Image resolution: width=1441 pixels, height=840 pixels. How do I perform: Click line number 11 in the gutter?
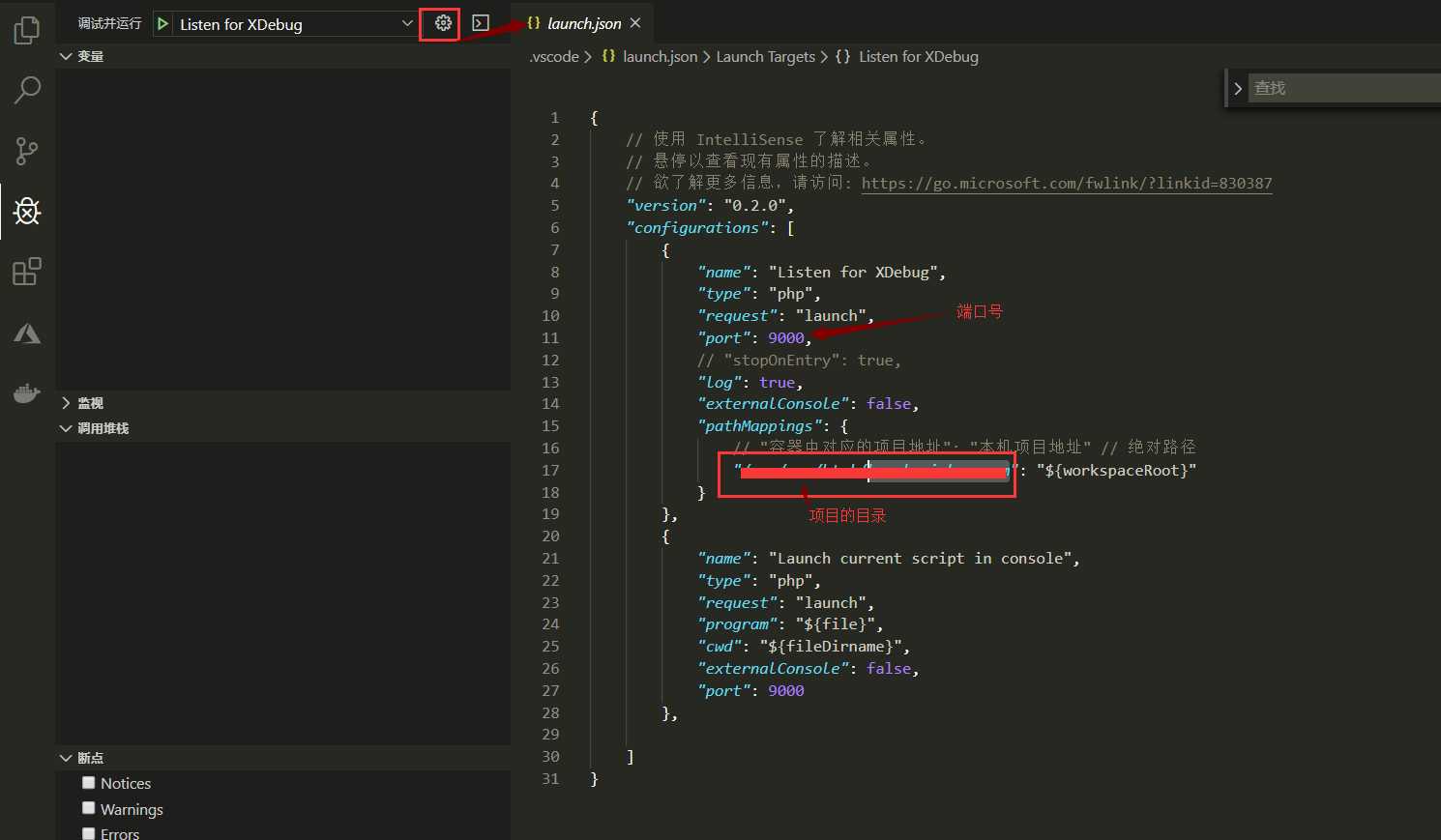550,338
